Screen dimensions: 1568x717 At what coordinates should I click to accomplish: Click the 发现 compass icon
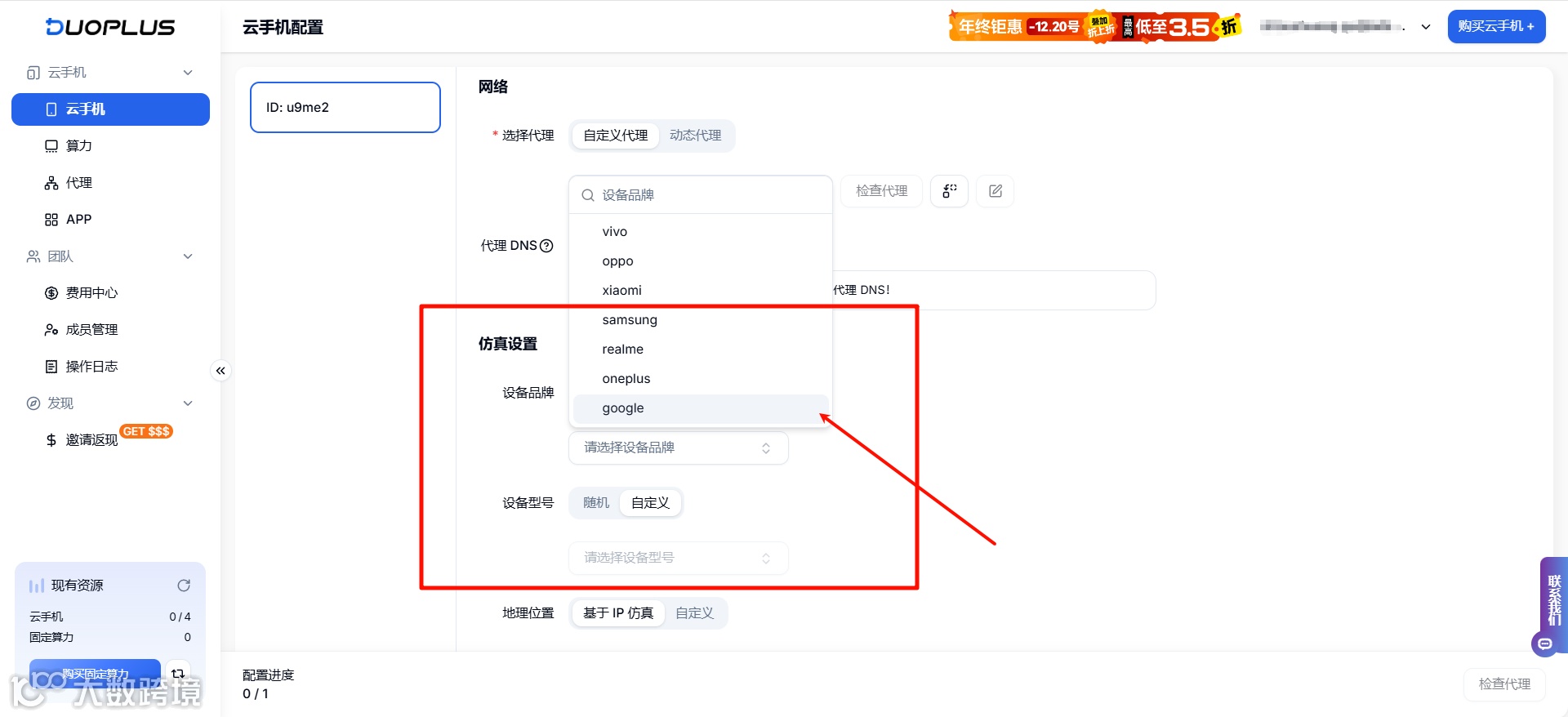coord(33,403)
